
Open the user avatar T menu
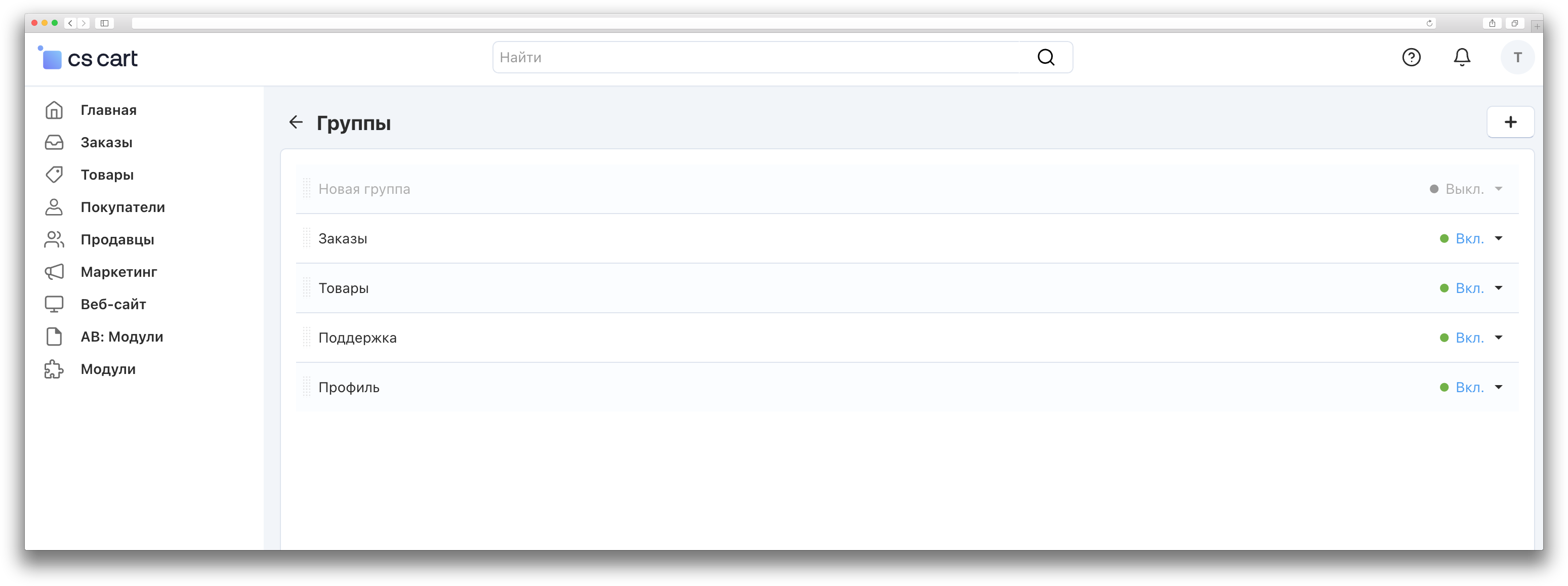1517,57
